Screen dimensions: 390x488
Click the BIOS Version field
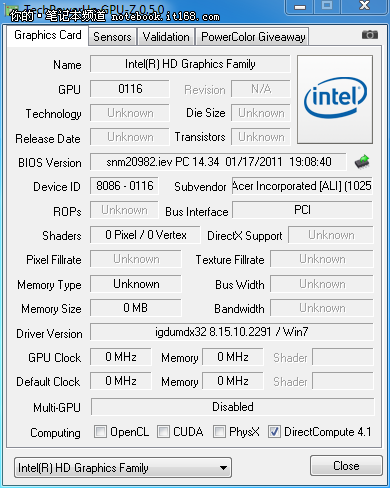pos(218,162)
